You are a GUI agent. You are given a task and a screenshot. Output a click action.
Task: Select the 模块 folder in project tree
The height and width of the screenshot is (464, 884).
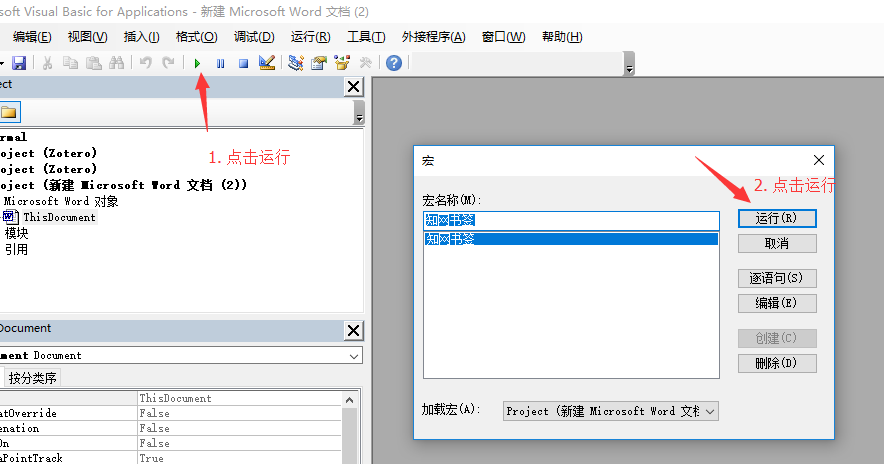coord(16,233)
